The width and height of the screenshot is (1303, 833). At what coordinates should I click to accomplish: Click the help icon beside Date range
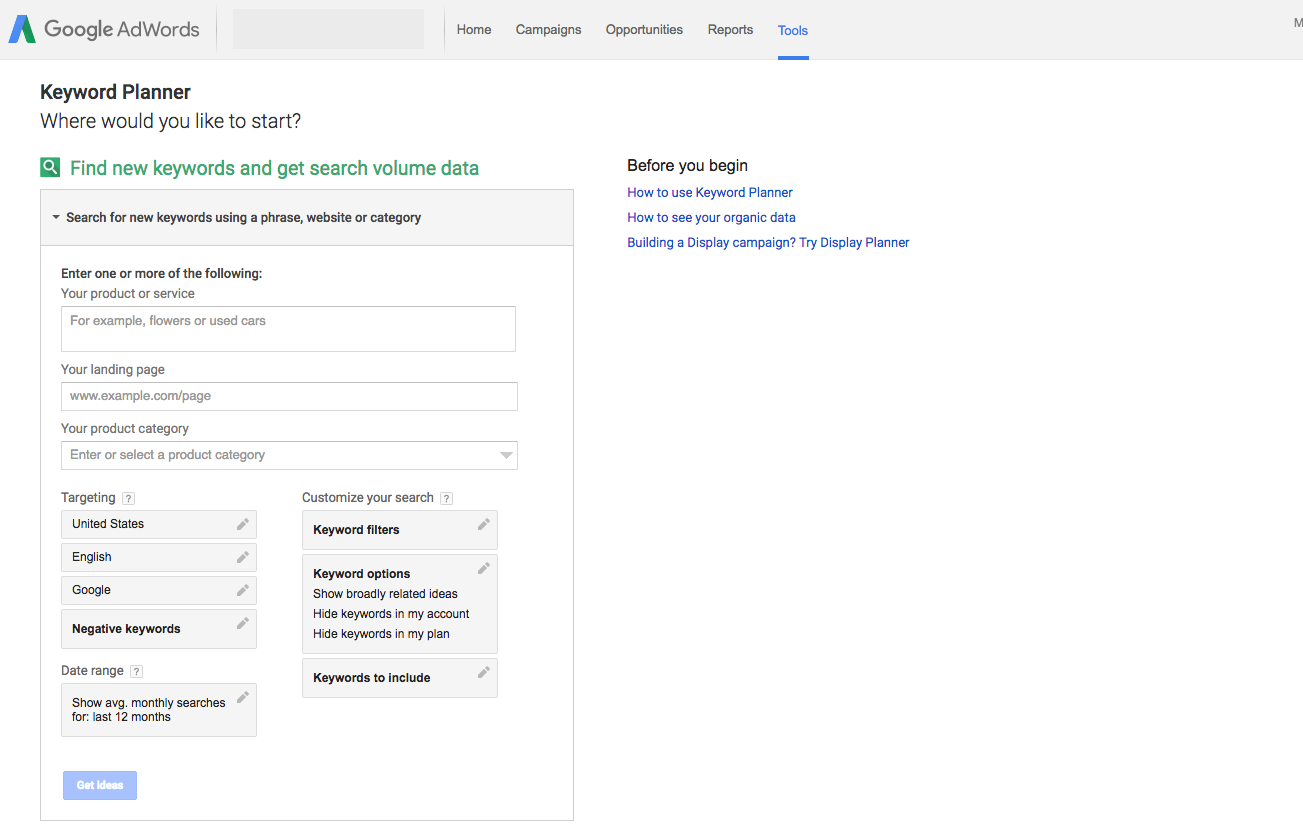(137, 672)
